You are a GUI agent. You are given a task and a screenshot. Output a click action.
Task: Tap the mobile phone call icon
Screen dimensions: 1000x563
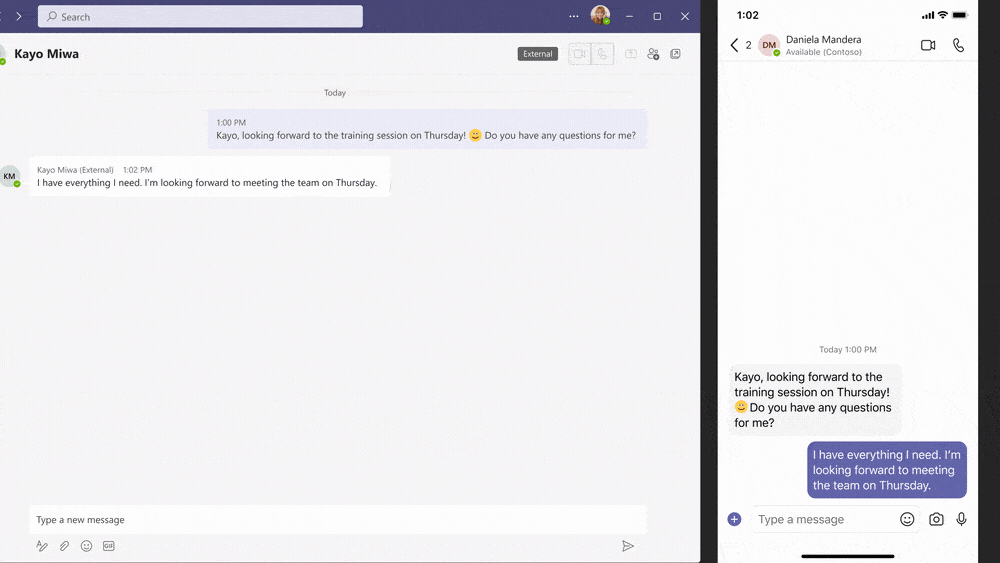[x=958, y=45]
